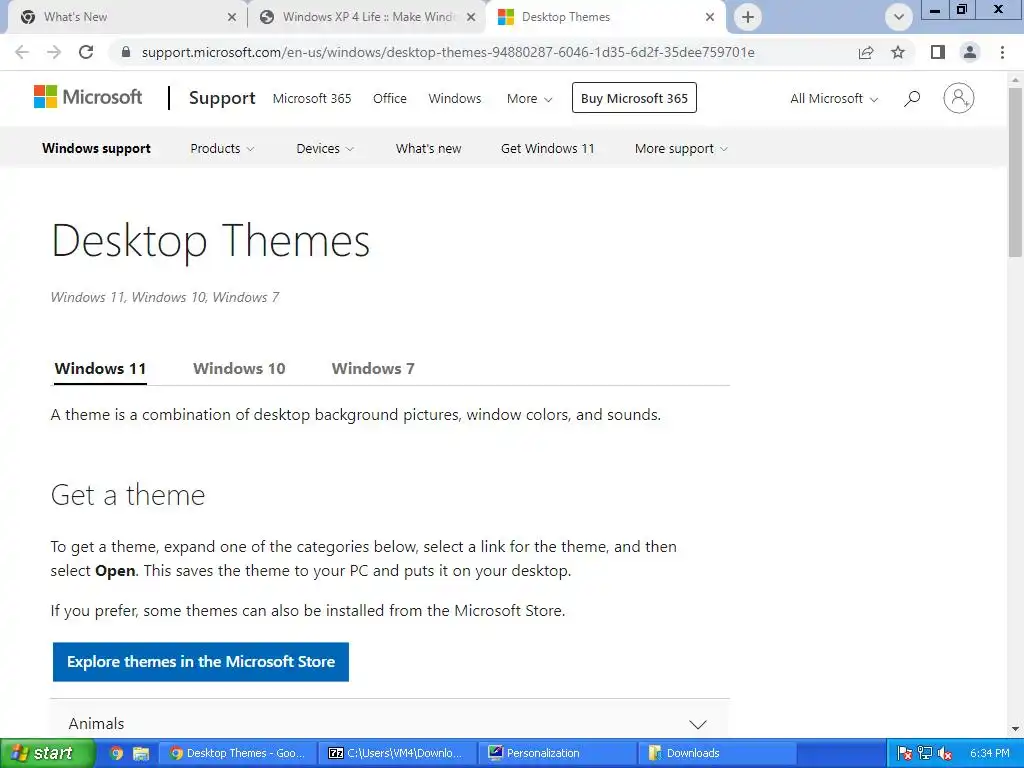
Task: Expand the More support dropdown
Action: coord(681,149)
